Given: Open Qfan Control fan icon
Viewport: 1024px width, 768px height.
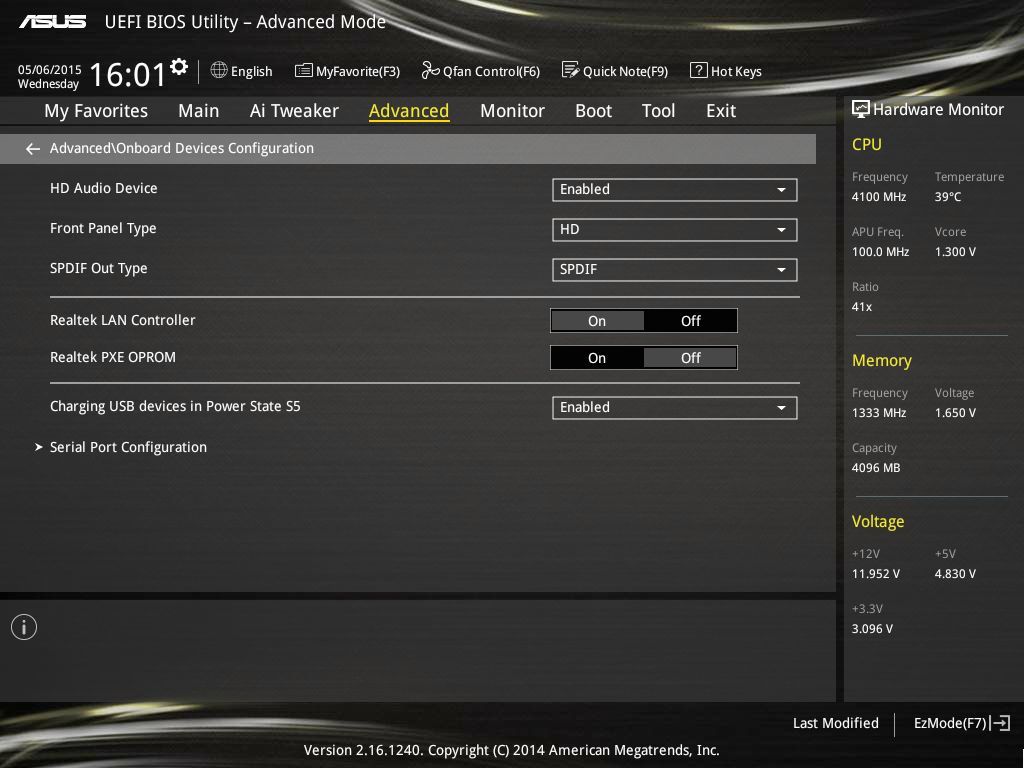Looking at the screenshot, I should [430, 70].
